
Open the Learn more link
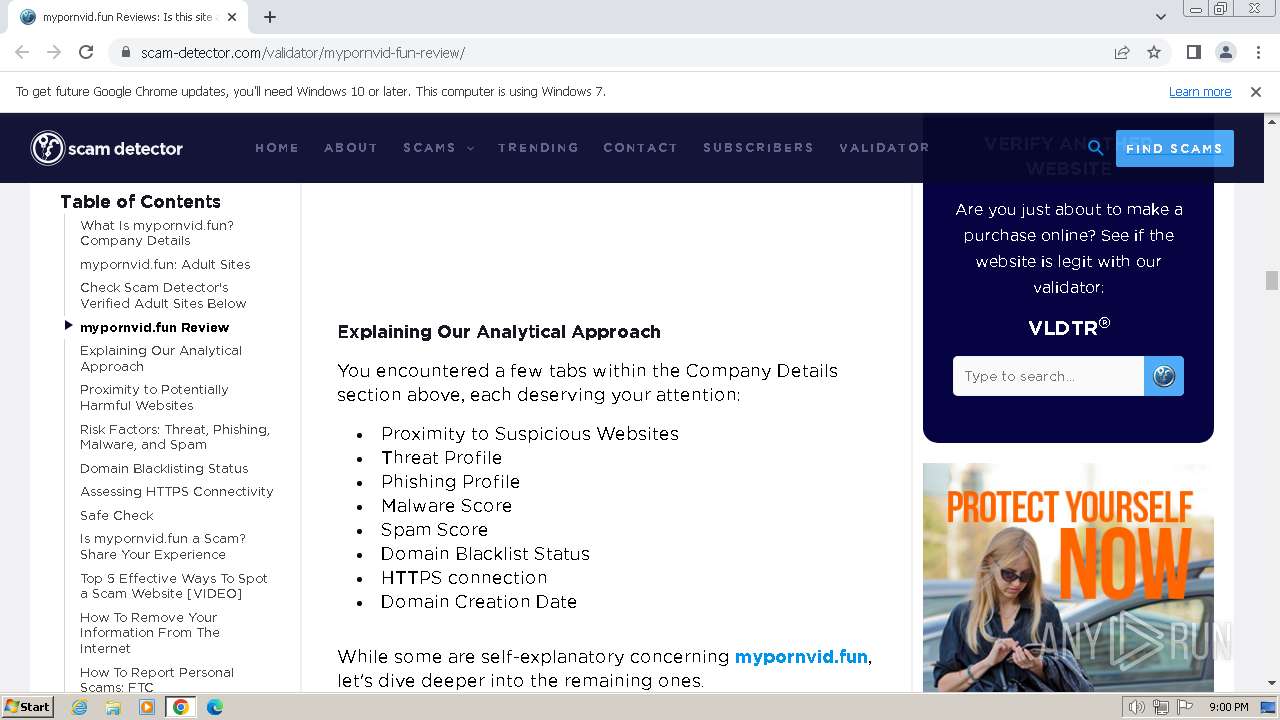1200,91
